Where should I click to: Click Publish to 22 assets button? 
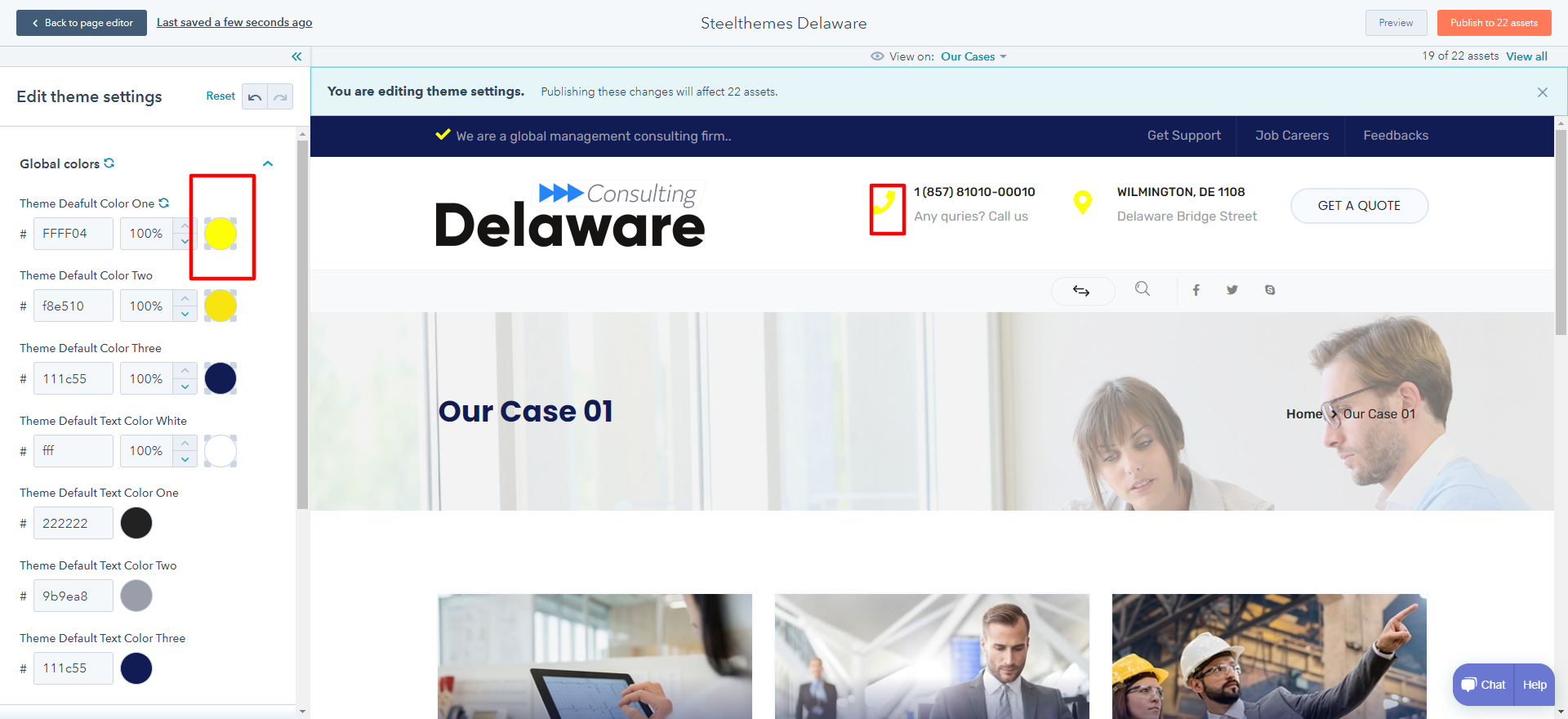click(x=1494, y=23)
